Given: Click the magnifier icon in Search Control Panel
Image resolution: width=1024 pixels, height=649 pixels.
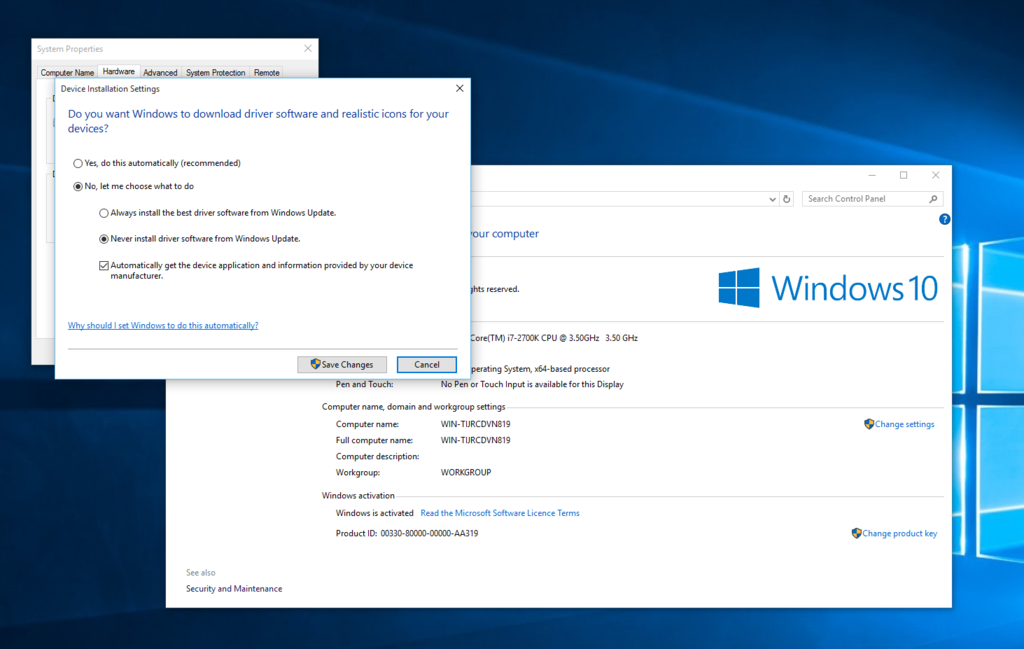Looking at the screenshot, I should (933, 199).
